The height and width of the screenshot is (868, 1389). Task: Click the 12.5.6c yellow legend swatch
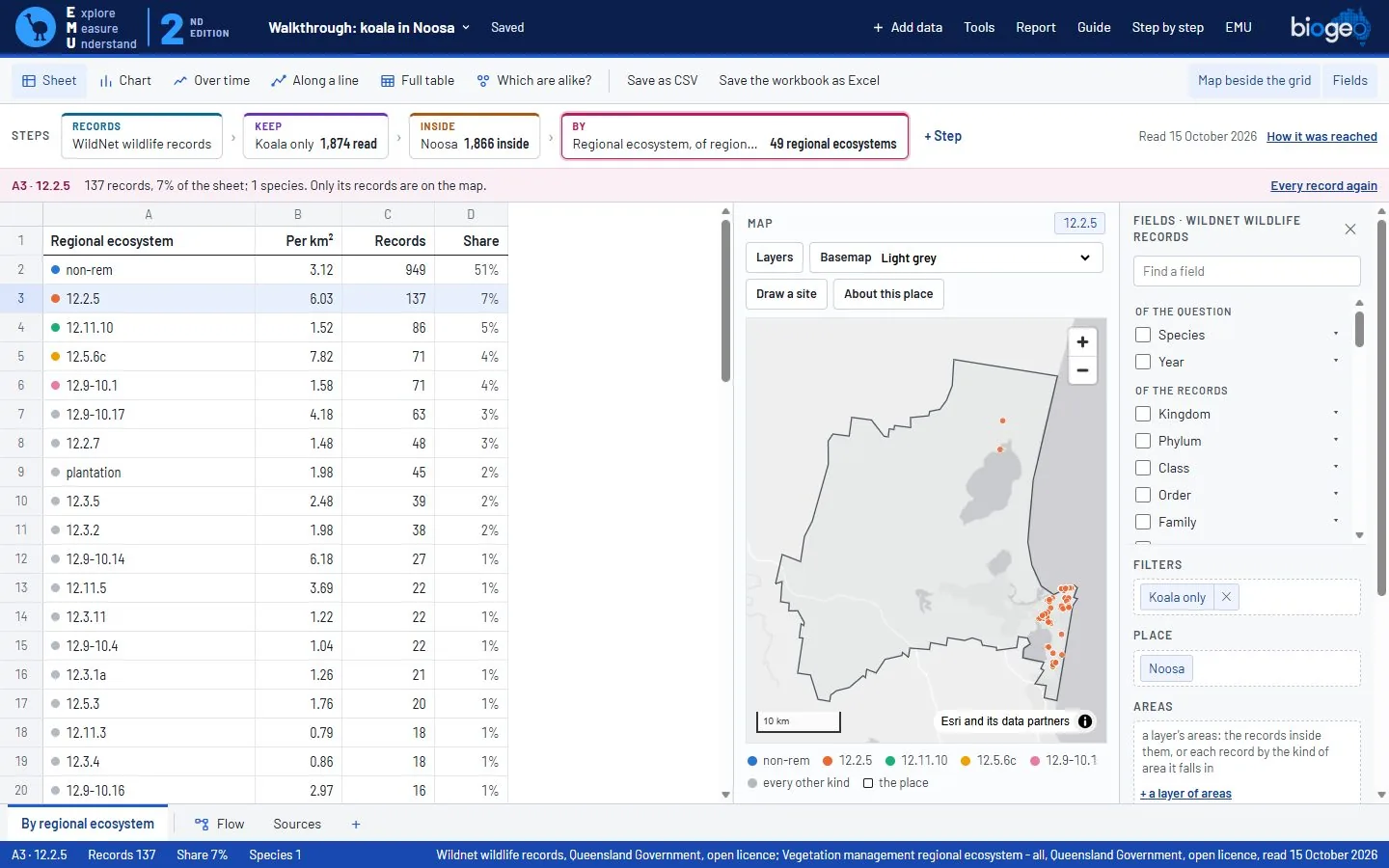[x=967, y=761]
